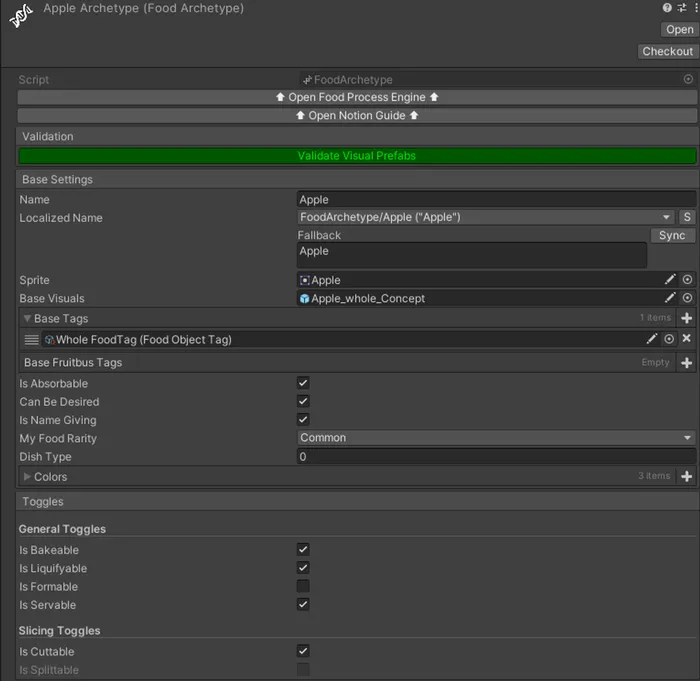700x681 pixels.
Task: Uncheck Can Be Desired
Action: pos(303,401)
